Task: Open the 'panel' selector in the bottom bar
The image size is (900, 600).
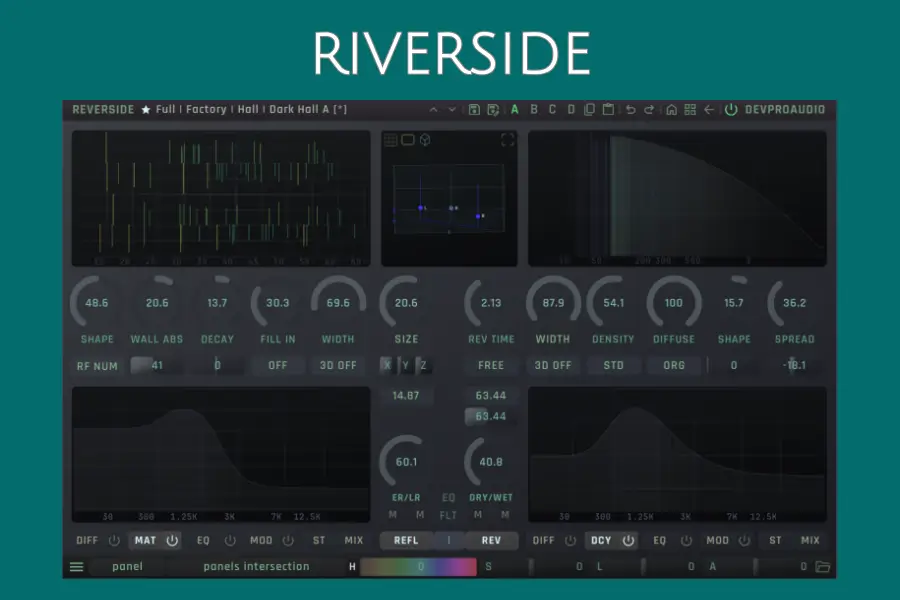Action: click(x=127, y=567)
